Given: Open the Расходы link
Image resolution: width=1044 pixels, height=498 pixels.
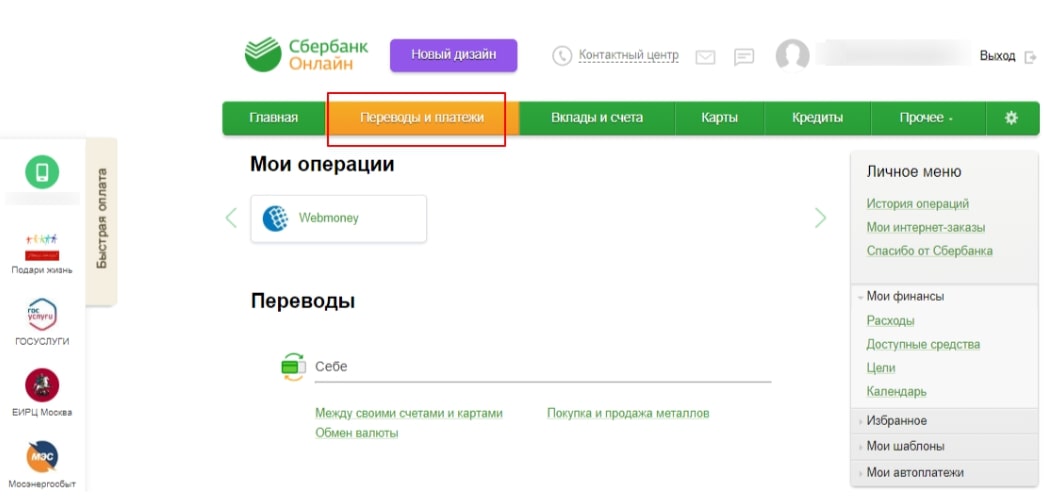Looking at the screenshot, I should tap(890, 321).
